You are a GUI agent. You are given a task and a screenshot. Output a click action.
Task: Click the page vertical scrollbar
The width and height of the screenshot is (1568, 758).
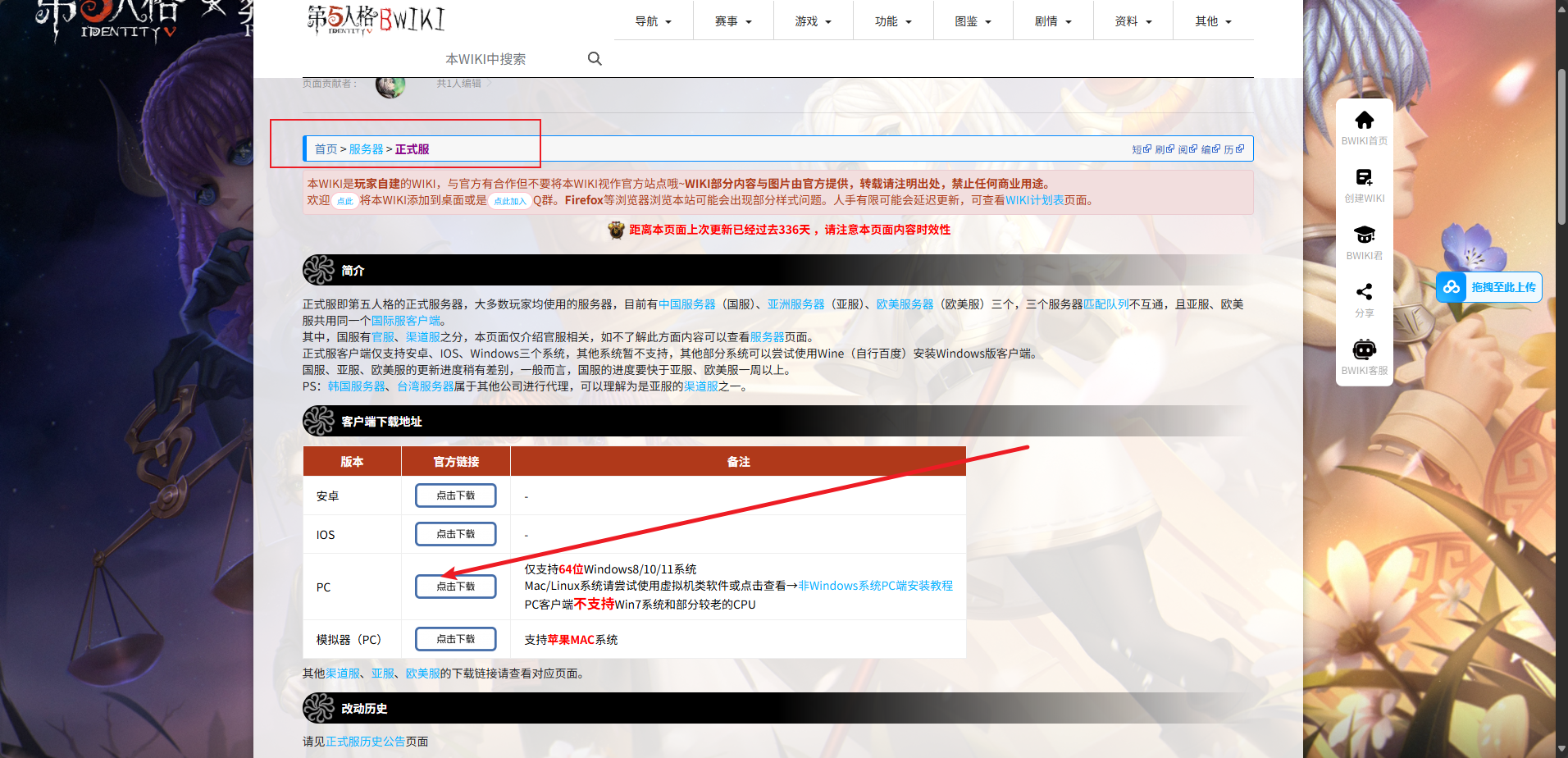1561,148
